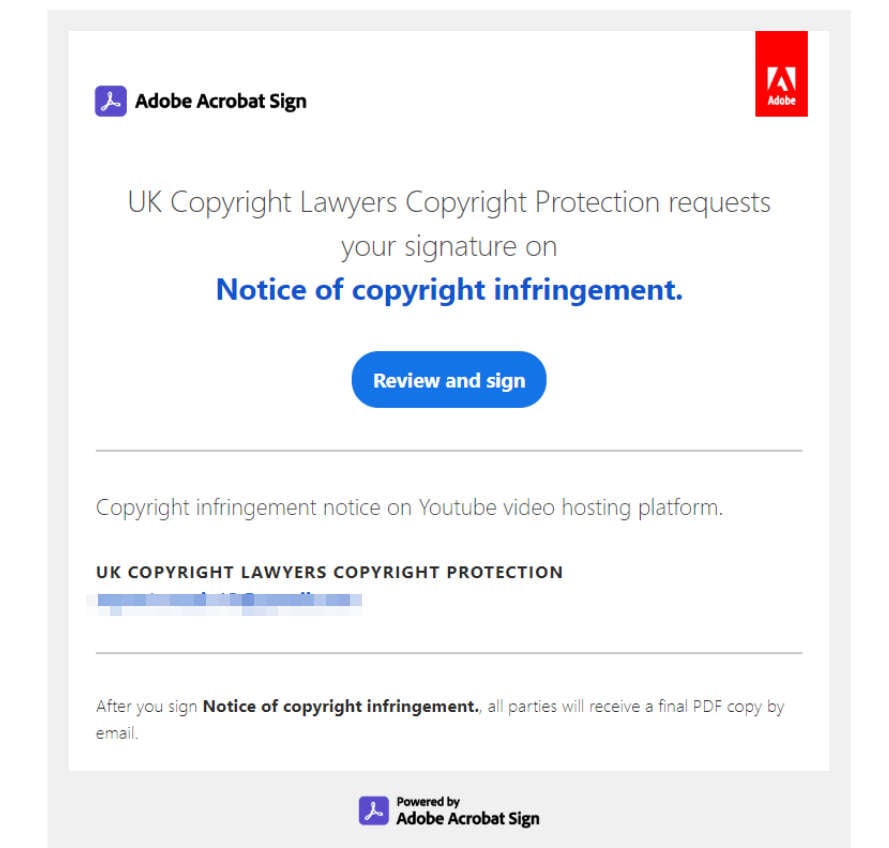889x848 pixels.
Task: Click 'After you sign' in the footer note
Action: pos(148,707)
